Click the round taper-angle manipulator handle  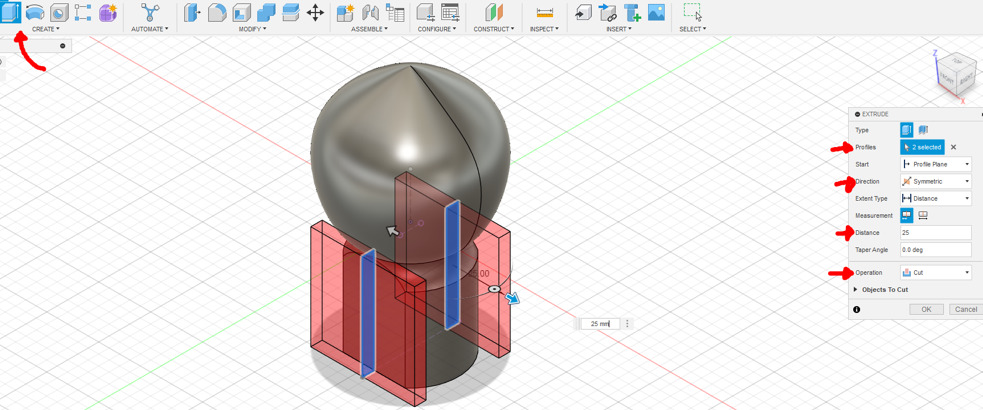(x=495, y=289)
